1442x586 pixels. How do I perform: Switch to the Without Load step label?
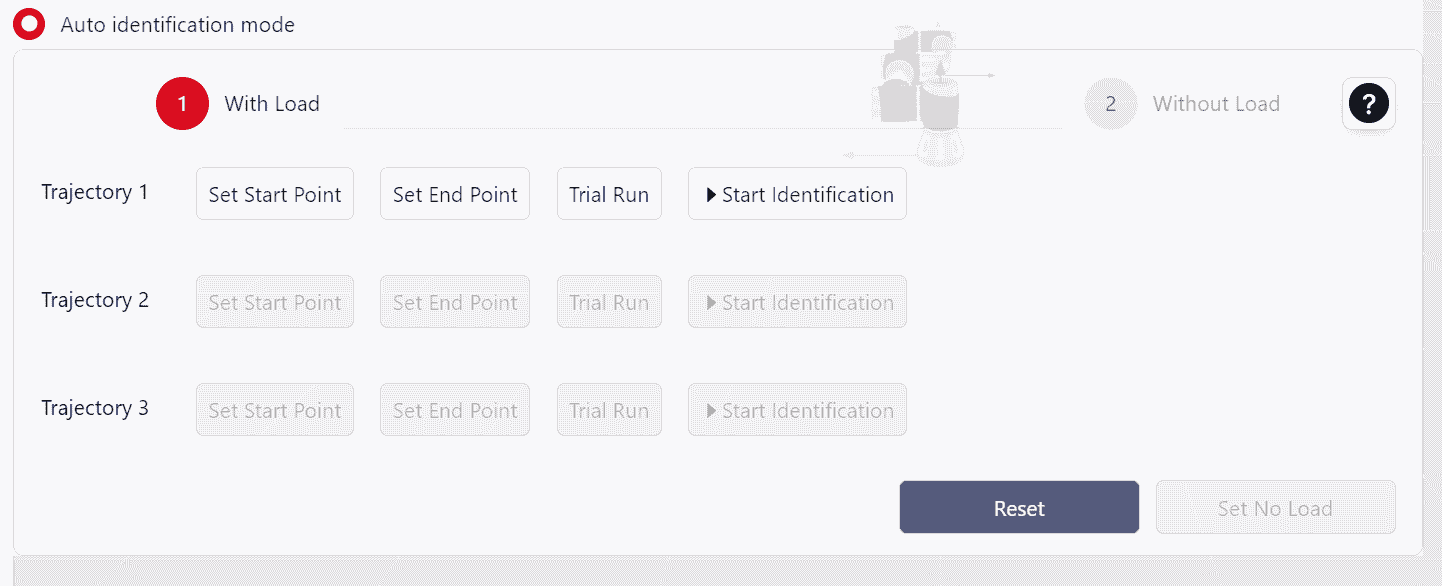1216,104
